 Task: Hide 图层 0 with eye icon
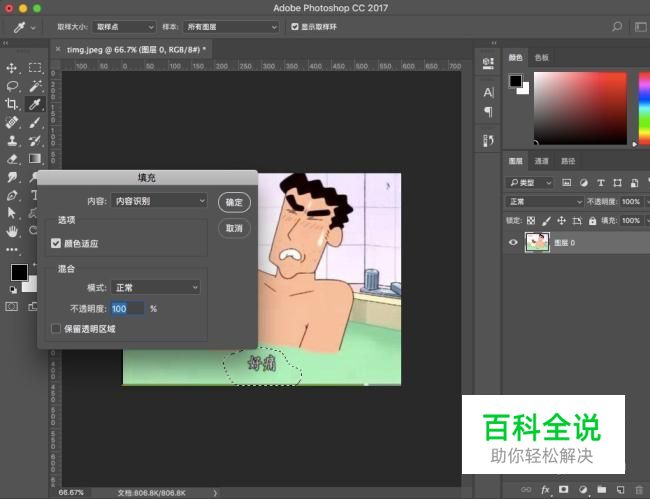(x=513, y=242)
